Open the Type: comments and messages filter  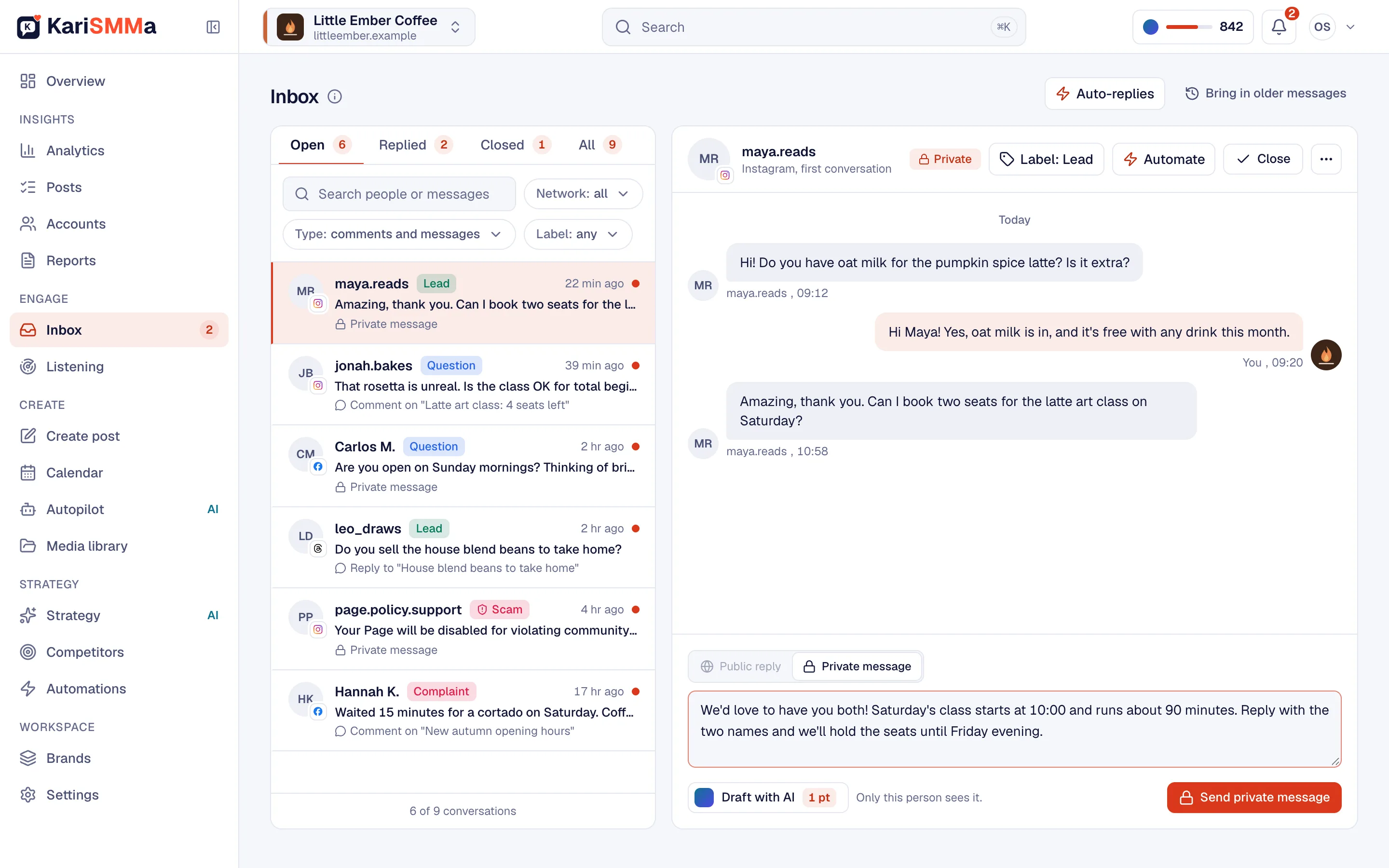399,234
